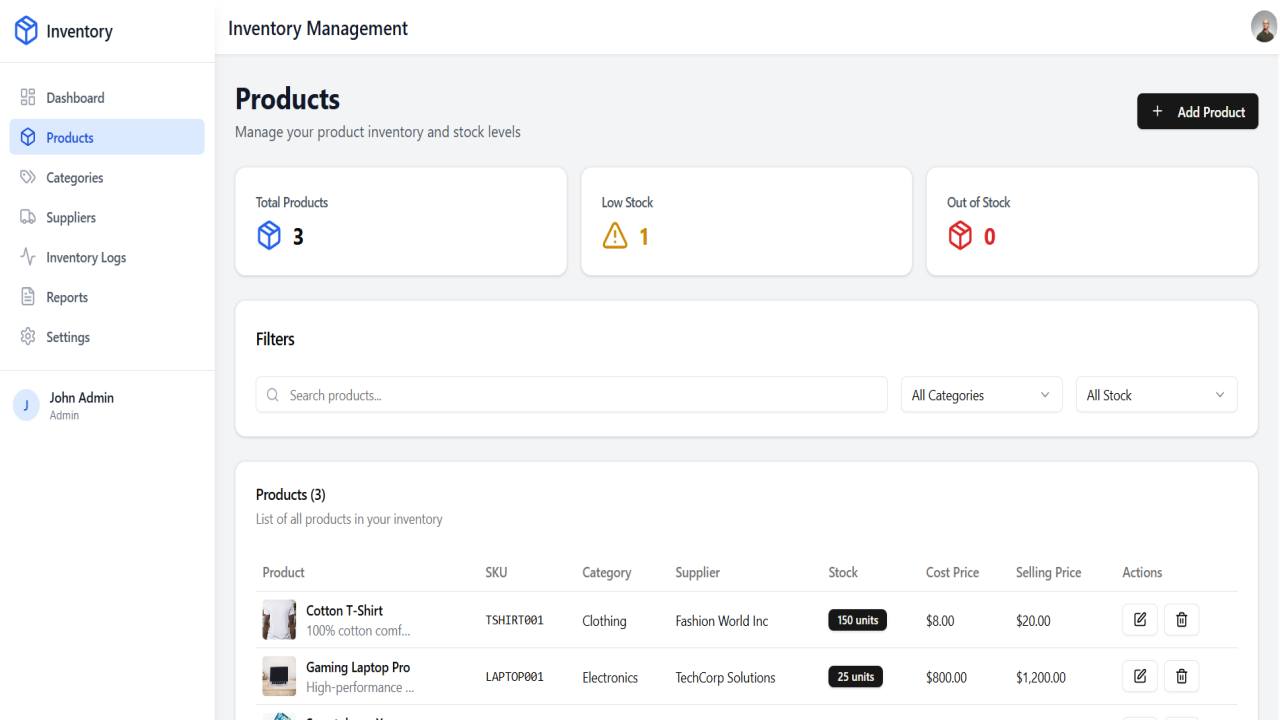The height and width of the screenshot is (720, 1280).
Task: Open the All Categories dropdown
Action: pyautogui.click(x=981, y=395)
